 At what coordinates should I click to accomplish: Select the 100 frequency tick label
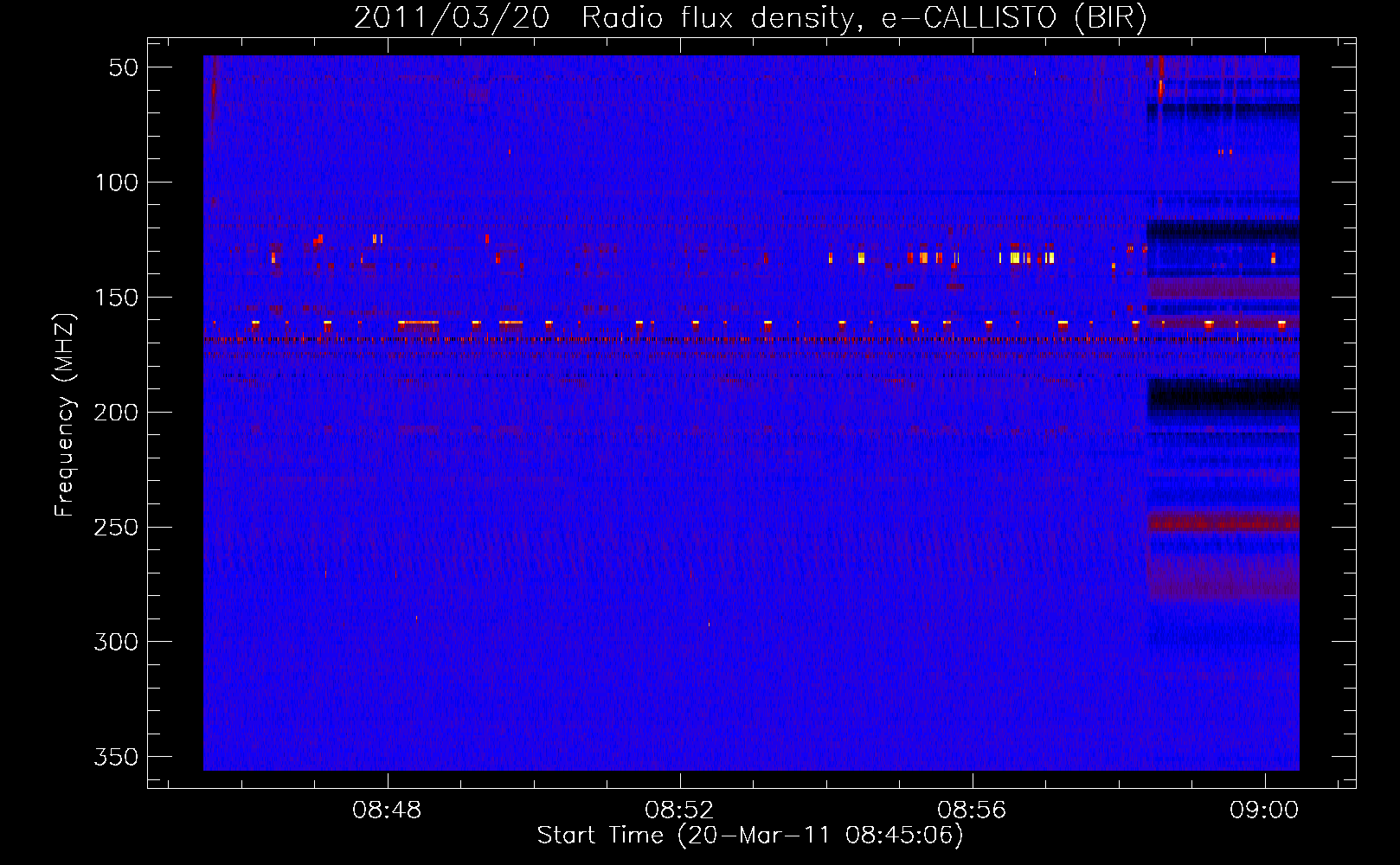(116, 183)
